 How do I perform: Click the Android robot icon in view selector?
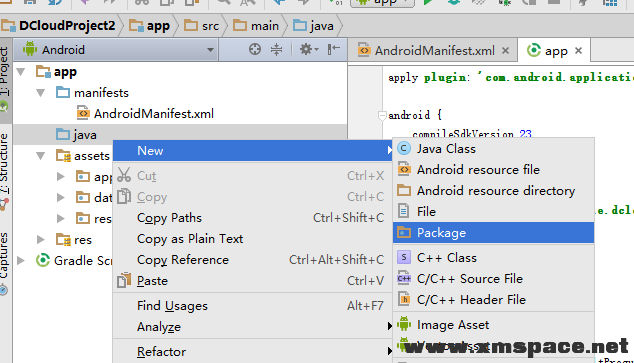click(30, 49)
